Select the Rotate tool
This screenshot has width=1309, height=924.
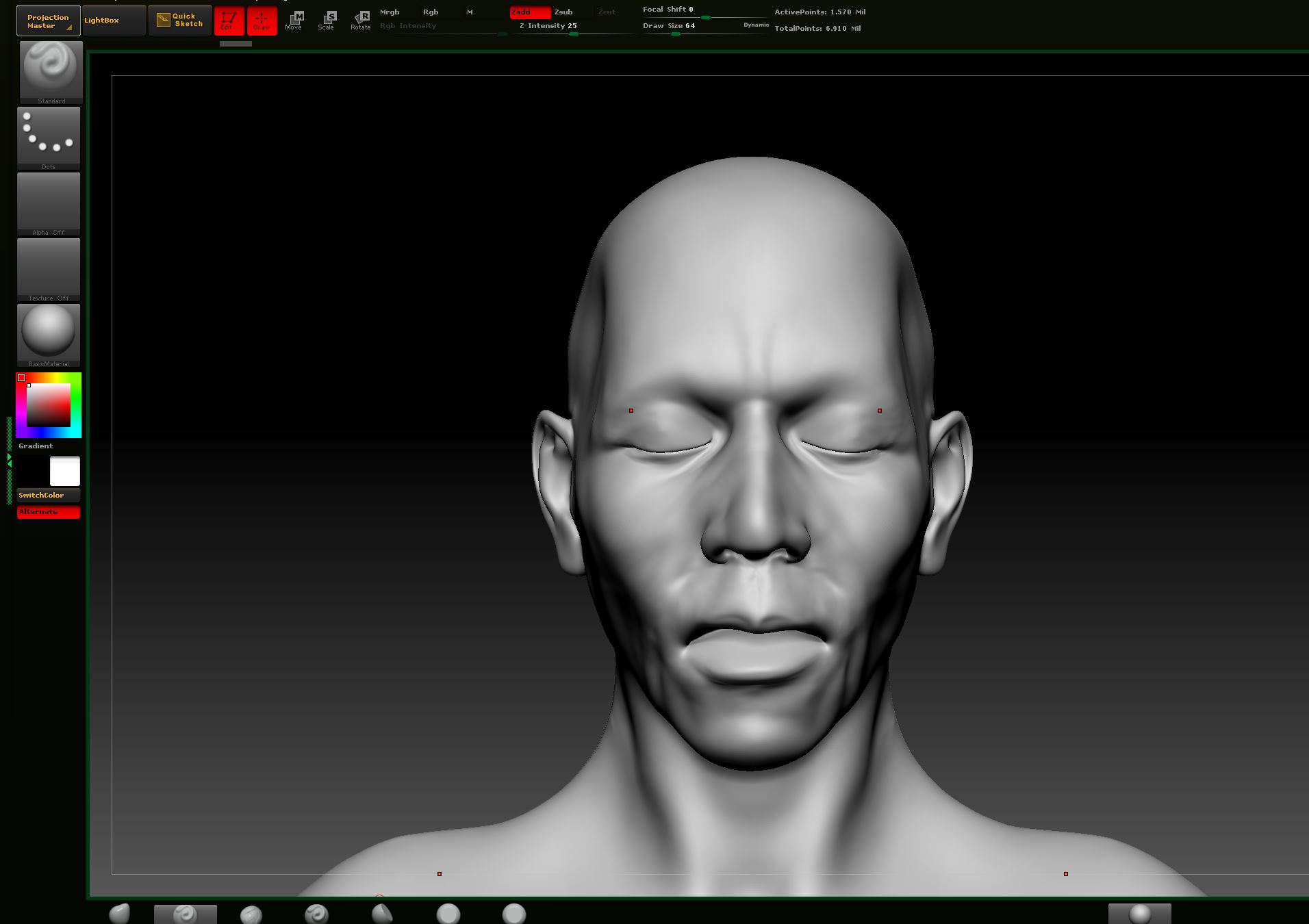point(360,20)
